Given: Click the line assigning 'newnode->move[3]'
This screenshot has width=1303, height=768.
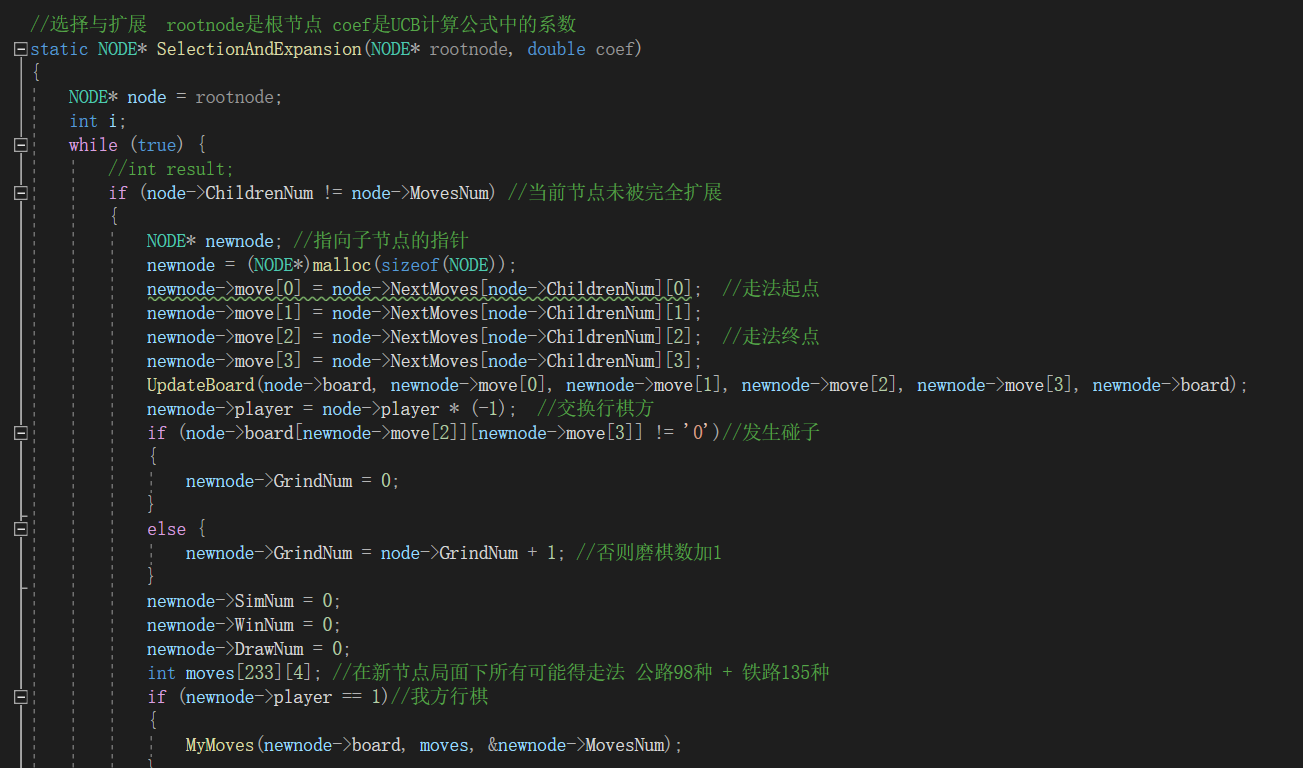Looking at the screenshot, I should click(x=425, y=361).
